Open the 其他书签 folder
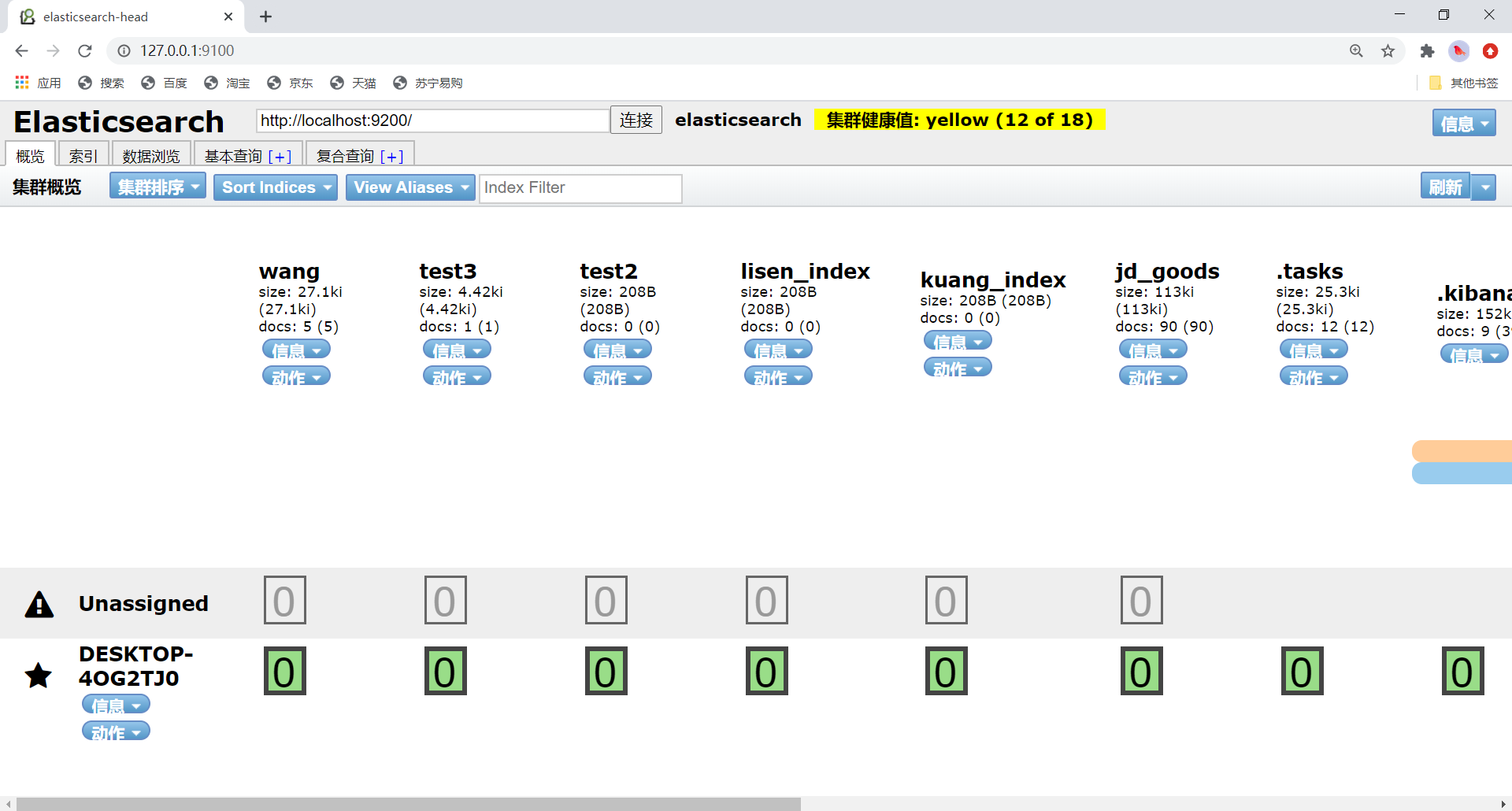The width and height of the screenshot is (1512, 811). [1463, 83]
